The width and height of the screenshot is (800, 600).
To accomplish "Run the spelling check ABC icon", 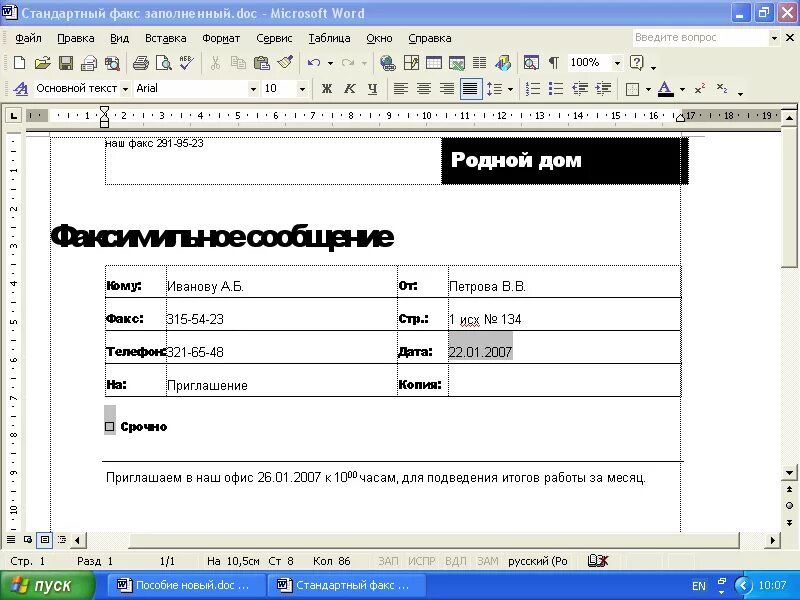I will [186, 63].
